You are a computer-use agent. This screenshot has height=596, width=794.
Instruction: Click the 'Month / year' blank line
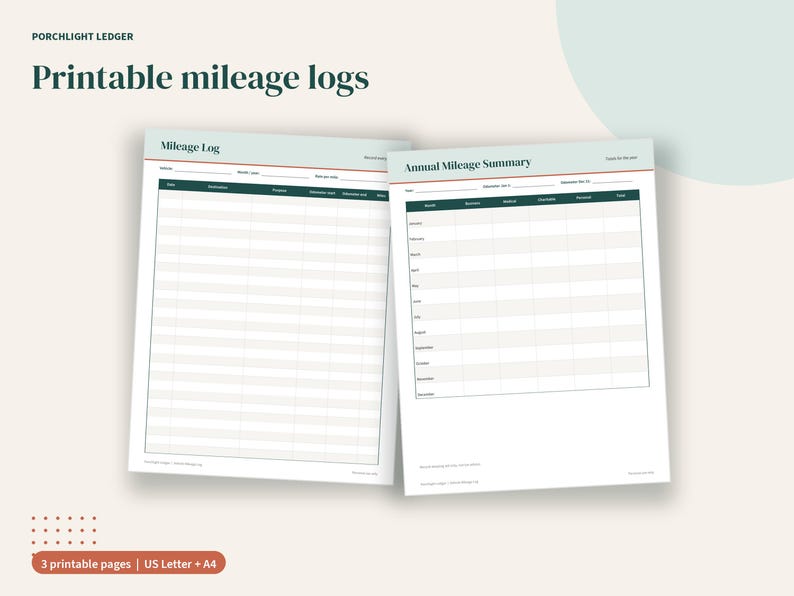[x=285, y=176]
